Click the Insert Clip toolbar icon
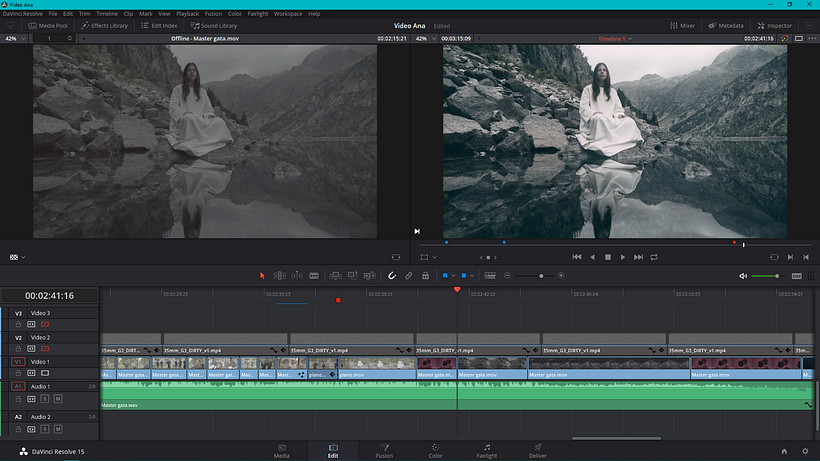 coord(336,275)
